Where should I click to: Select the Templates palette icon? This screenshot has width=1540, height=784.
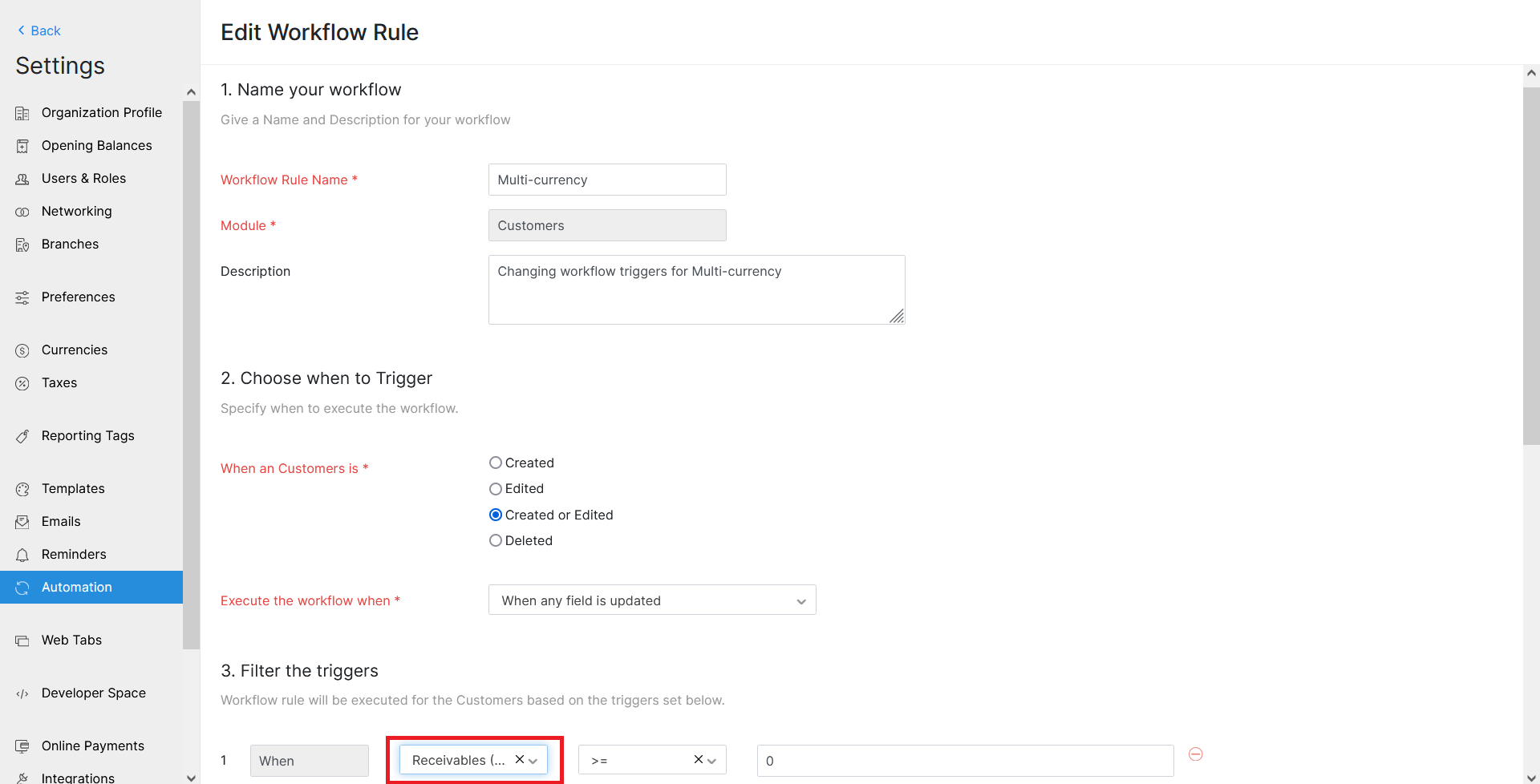pos(22,488)
